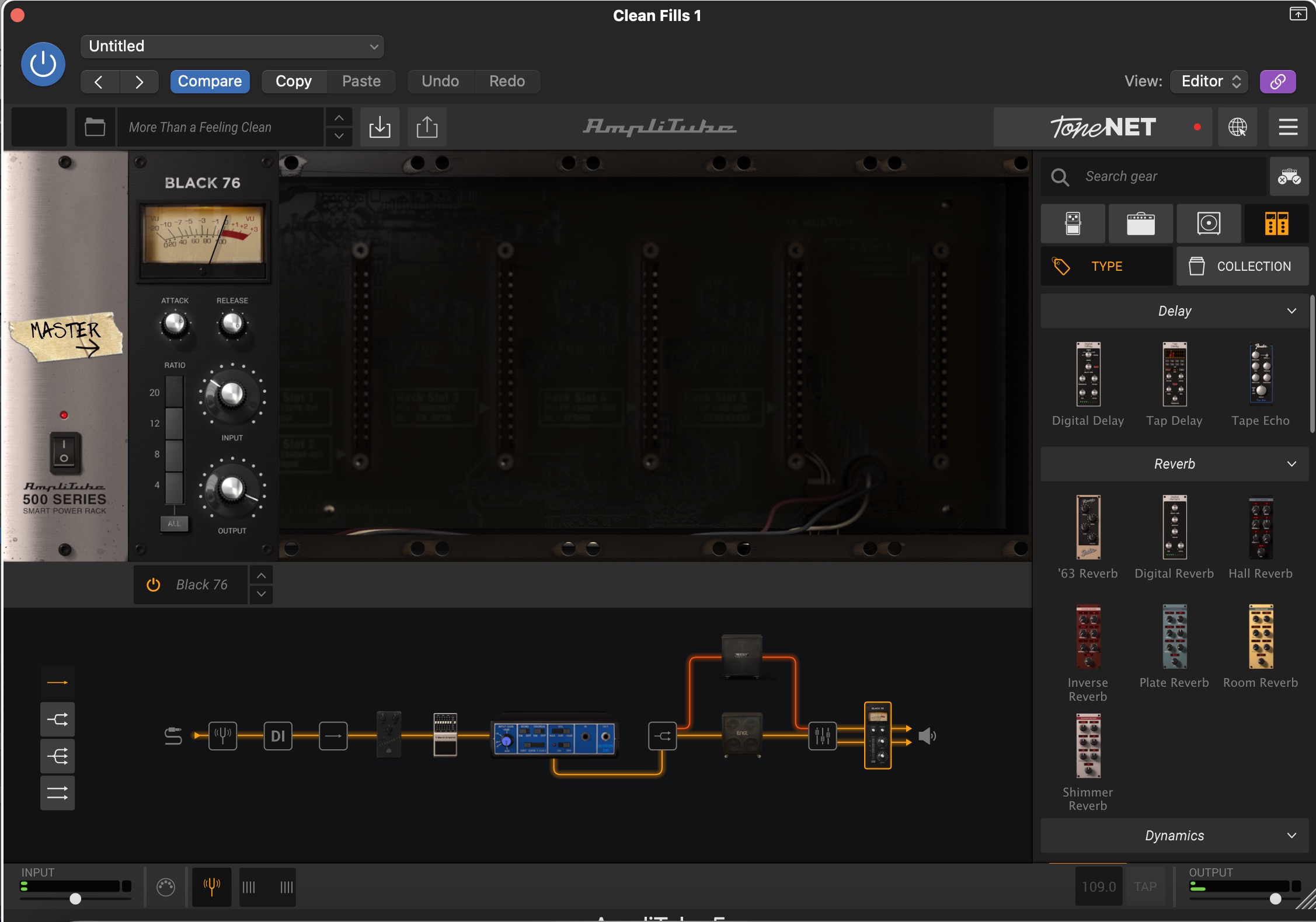This screenshot has width=1316, height=922.
Task: Click the Redo button
Action: [507, 82]
